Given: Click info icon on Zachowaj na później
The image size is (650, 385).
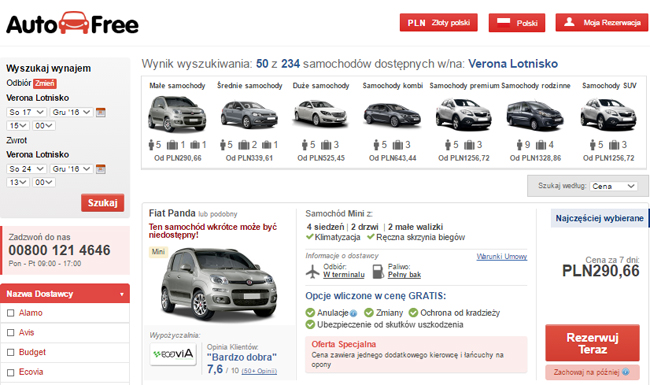Looking at the screenshot, I should 626,372.
